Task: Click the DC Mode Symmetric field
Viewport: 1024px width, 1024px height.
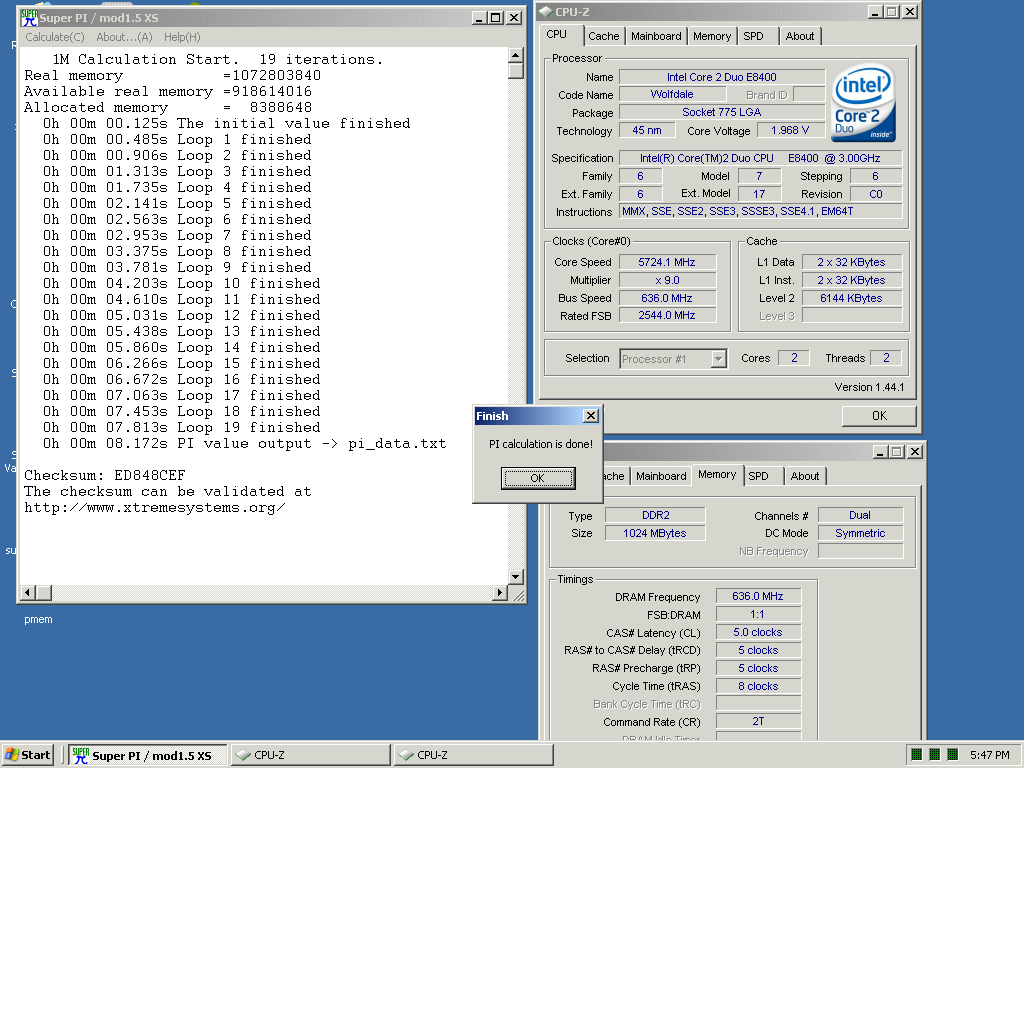Action: click(860, 533)
